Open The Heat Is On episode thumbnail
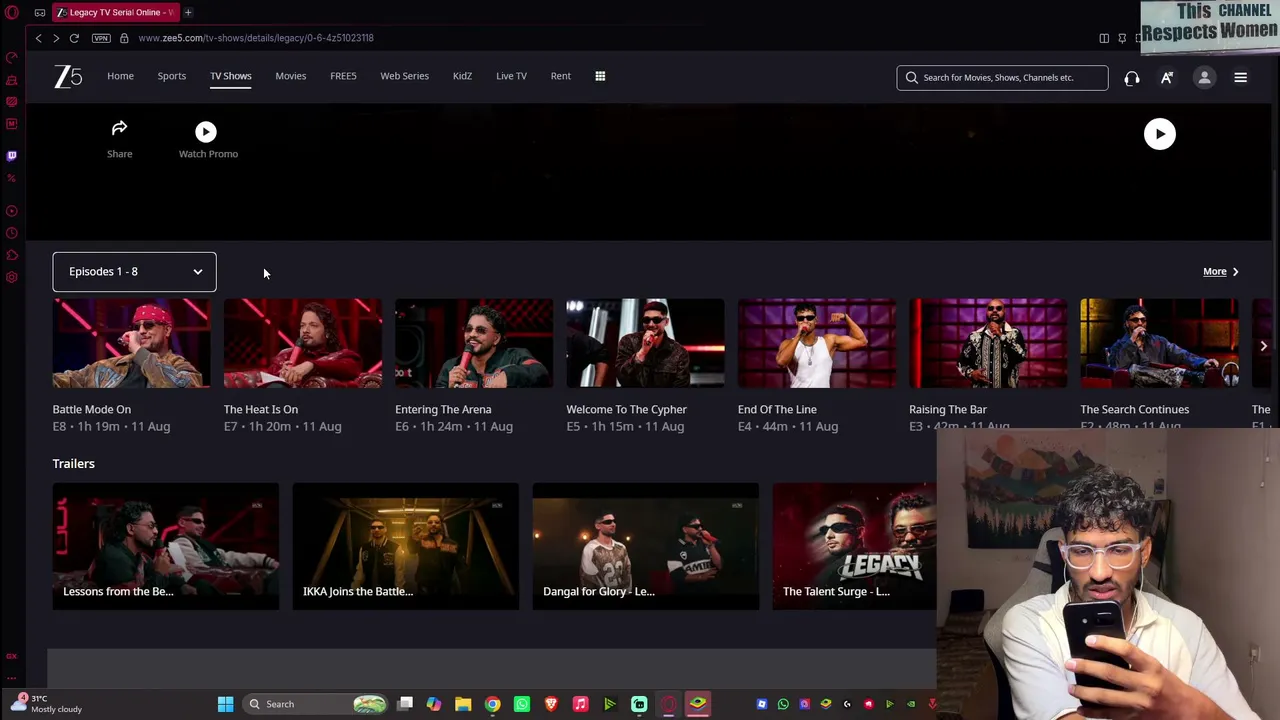Image resolution: width=1280 pixels, height=720 pixels. click(x=303, y=343)
